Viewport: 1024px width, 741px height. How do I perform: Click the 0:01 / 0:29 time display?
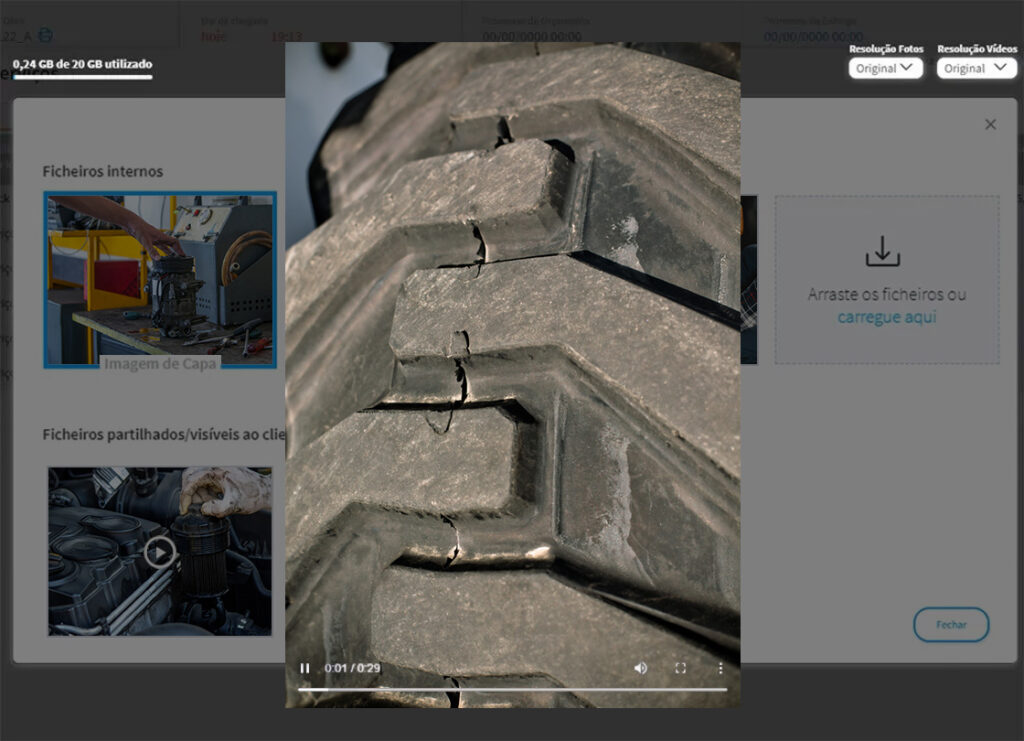[352, 668]
